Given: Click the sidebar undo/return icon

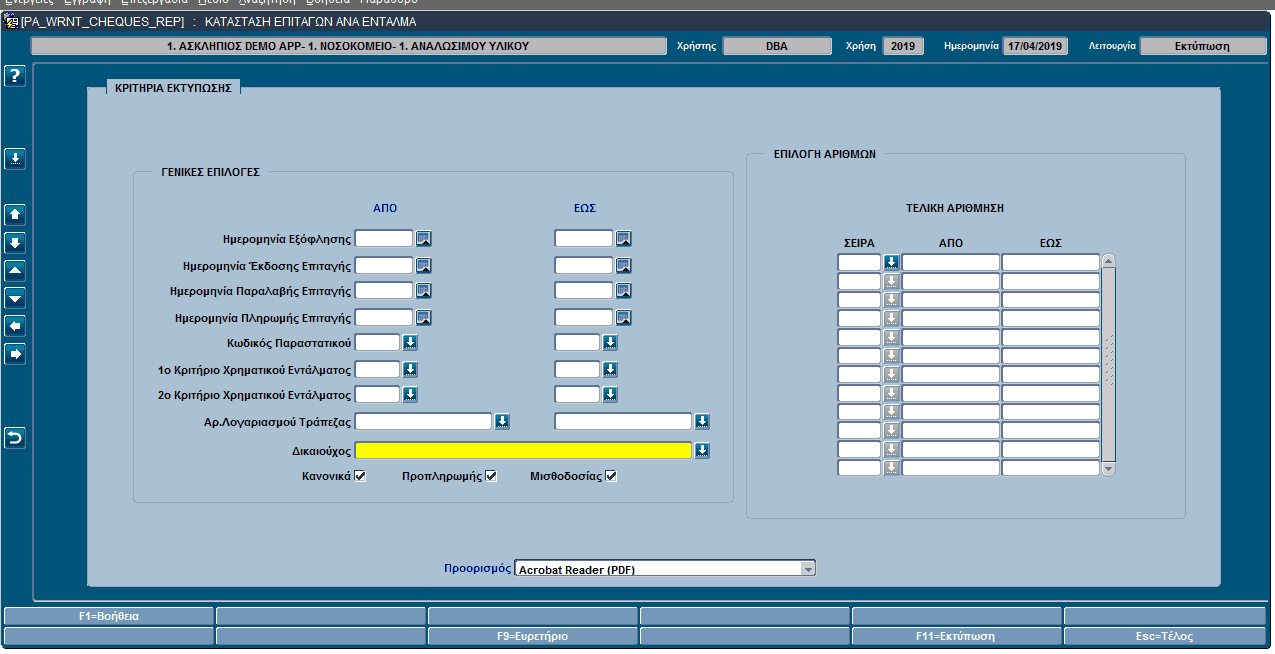Looking at the screenshot, I should (15, 438).
